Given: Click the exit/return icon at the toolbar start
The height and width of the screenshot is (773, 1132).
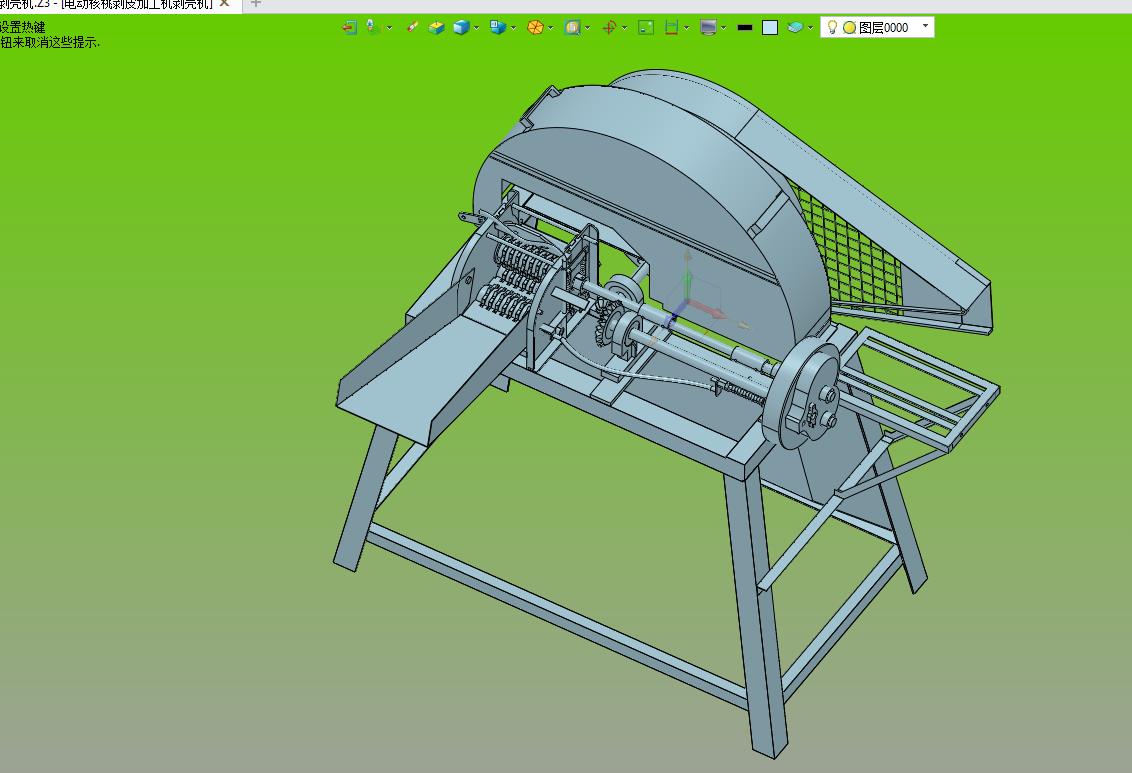Looking at the screenshot, I should click(x=349, y=27).
